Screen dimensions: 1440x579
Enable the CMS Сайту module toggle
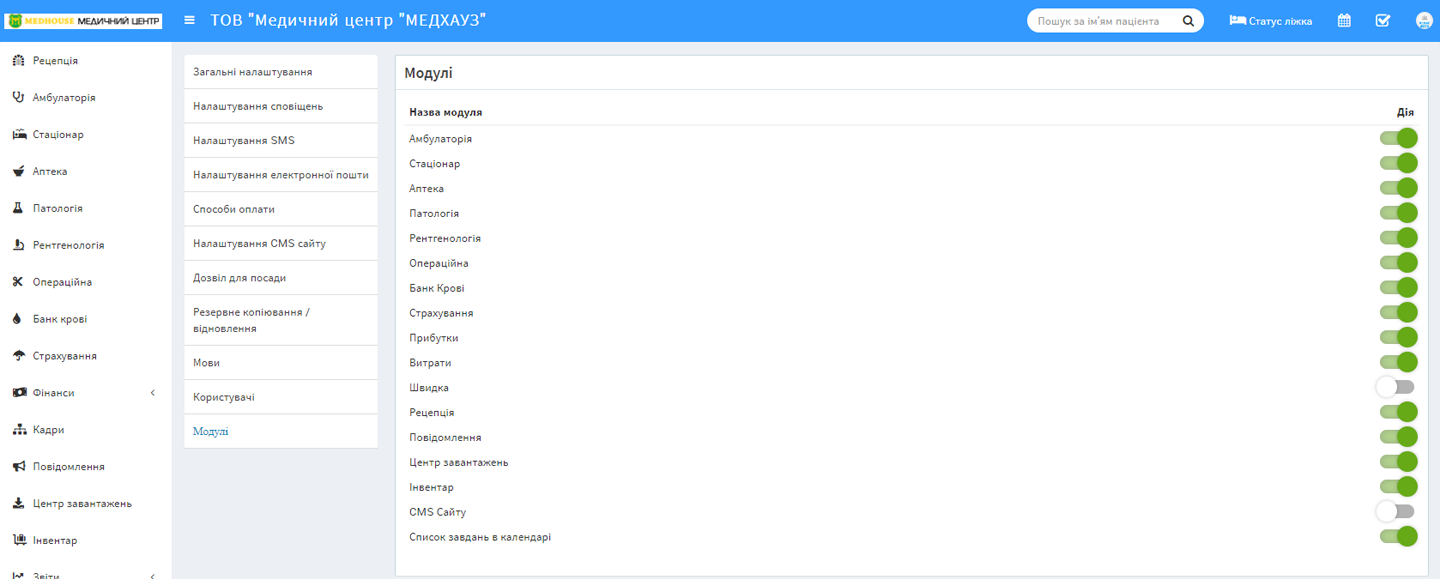1396,512
